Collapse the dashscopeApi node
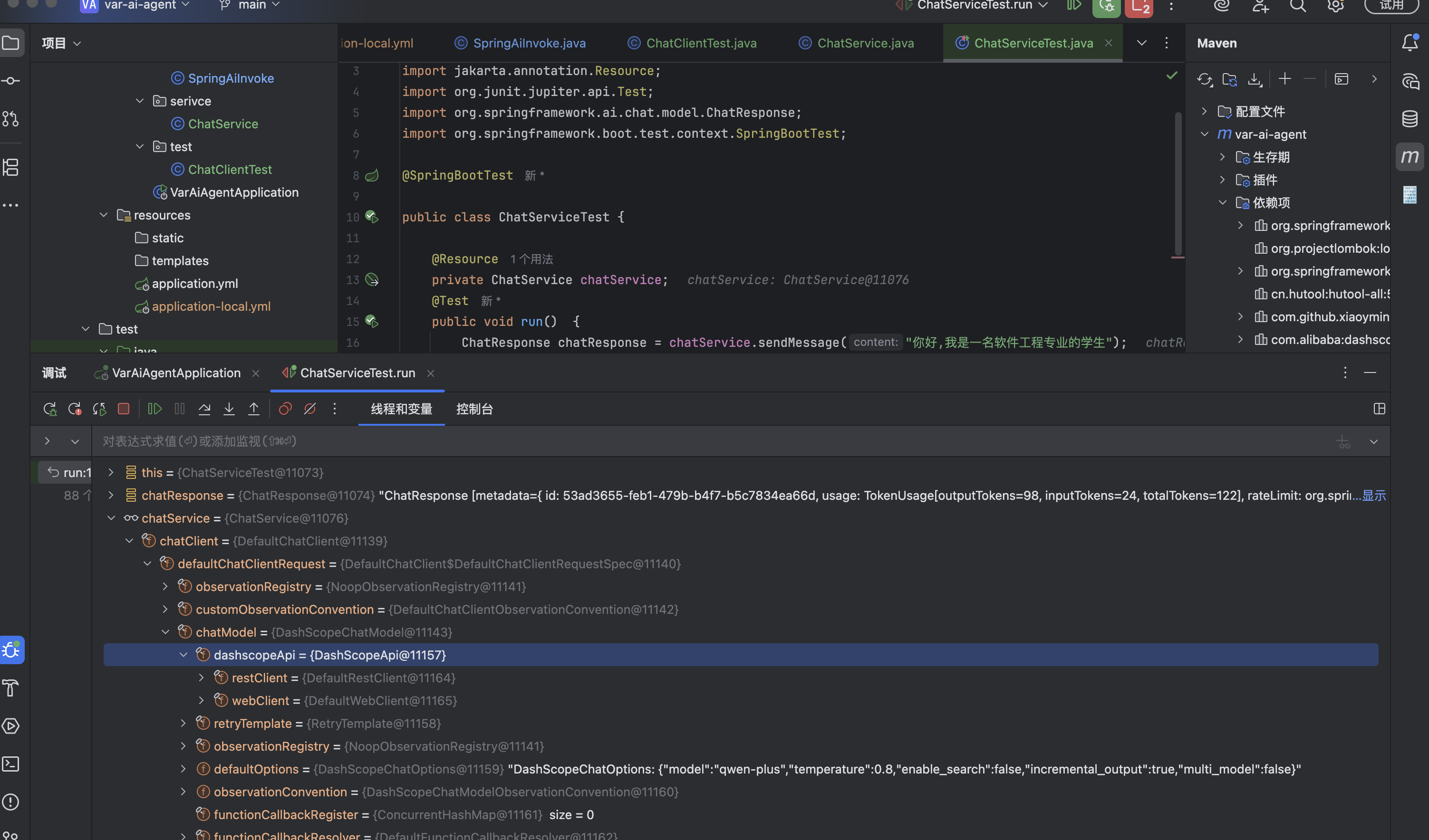Image resolution: width=1429 pixels, height=840 pixels. (x=183, y=655)
